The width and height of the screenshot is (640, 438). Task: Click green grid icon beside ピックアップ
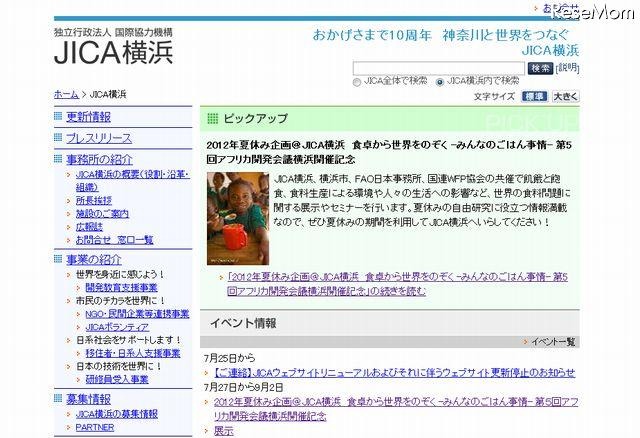[x=213, y=118]
